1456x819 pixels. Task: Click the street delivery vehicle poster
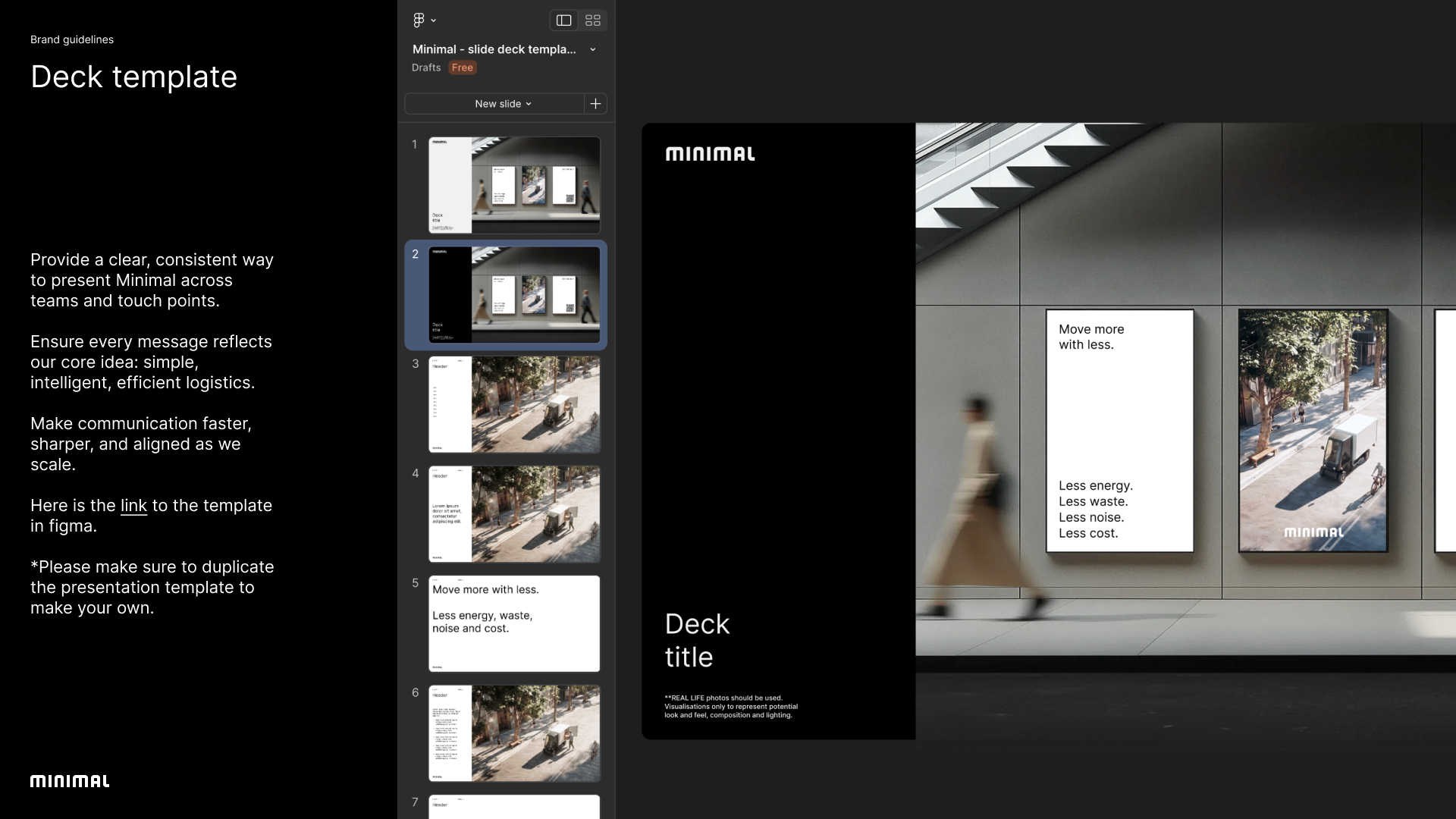click(1313, 430)
